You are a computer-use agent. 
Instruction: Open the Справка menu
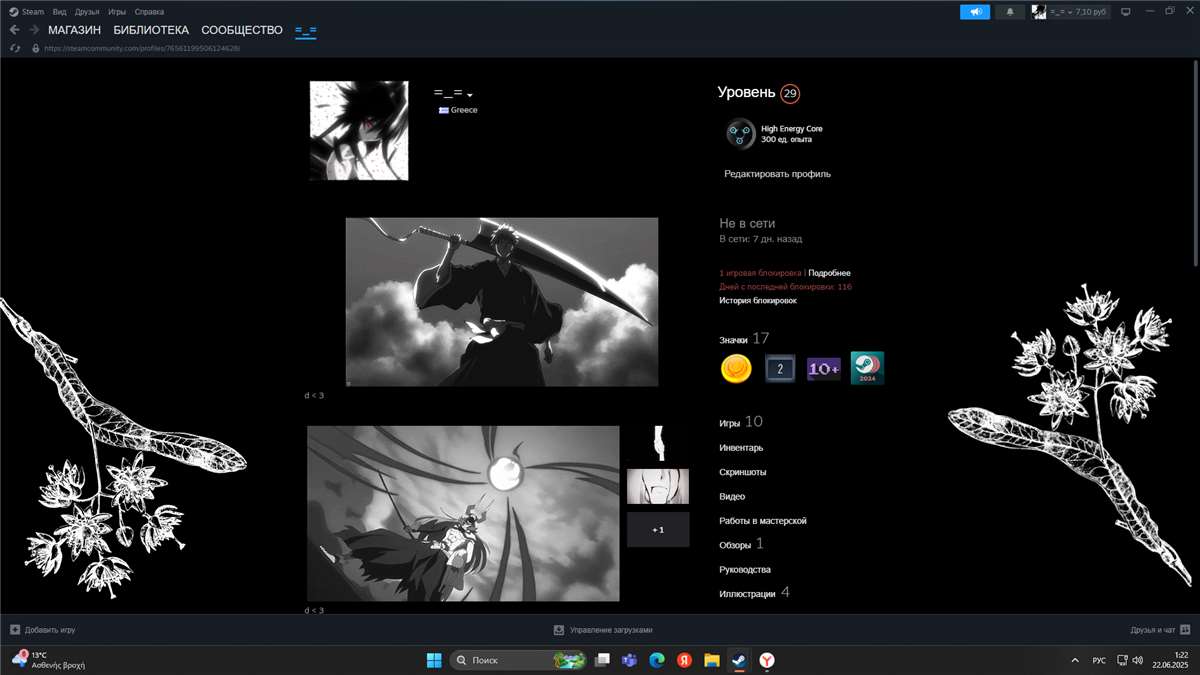click(149, 12)
